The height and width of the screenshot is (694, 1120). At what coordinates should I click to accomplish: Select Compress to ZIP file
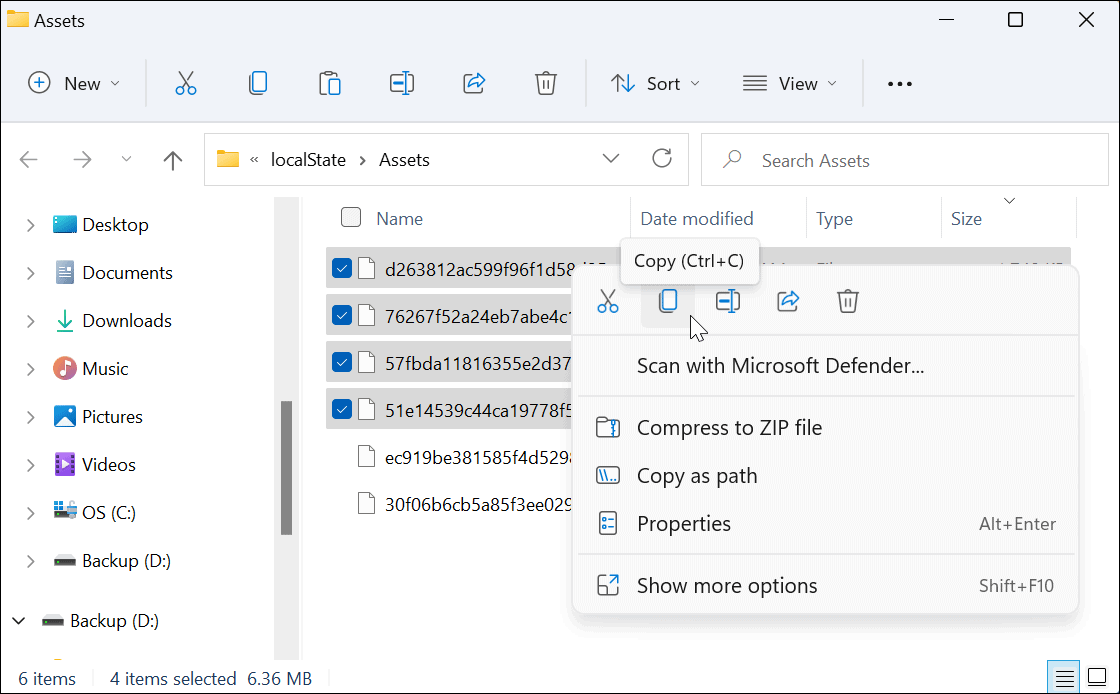[729, 427]
